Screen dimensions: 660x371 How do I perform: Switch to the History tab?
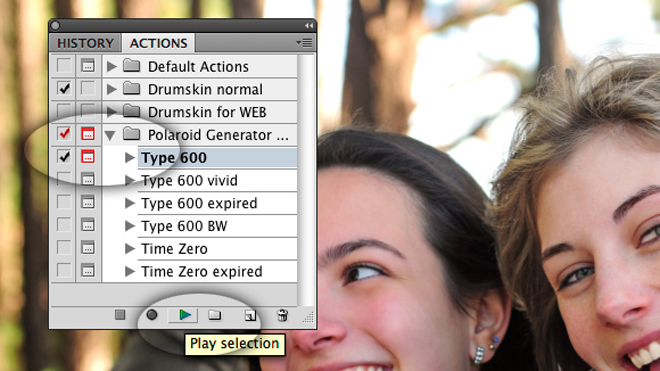[x=85, y=43]
